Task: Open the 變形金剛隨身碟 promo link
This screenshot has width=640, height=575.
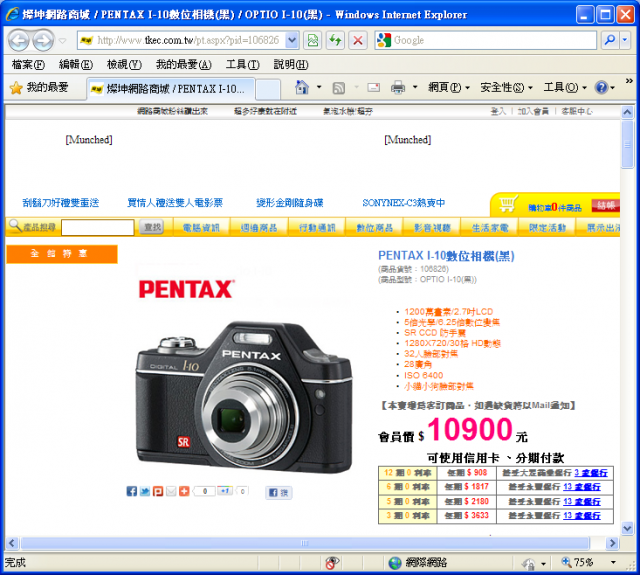Action: click(x=289, y=203)
